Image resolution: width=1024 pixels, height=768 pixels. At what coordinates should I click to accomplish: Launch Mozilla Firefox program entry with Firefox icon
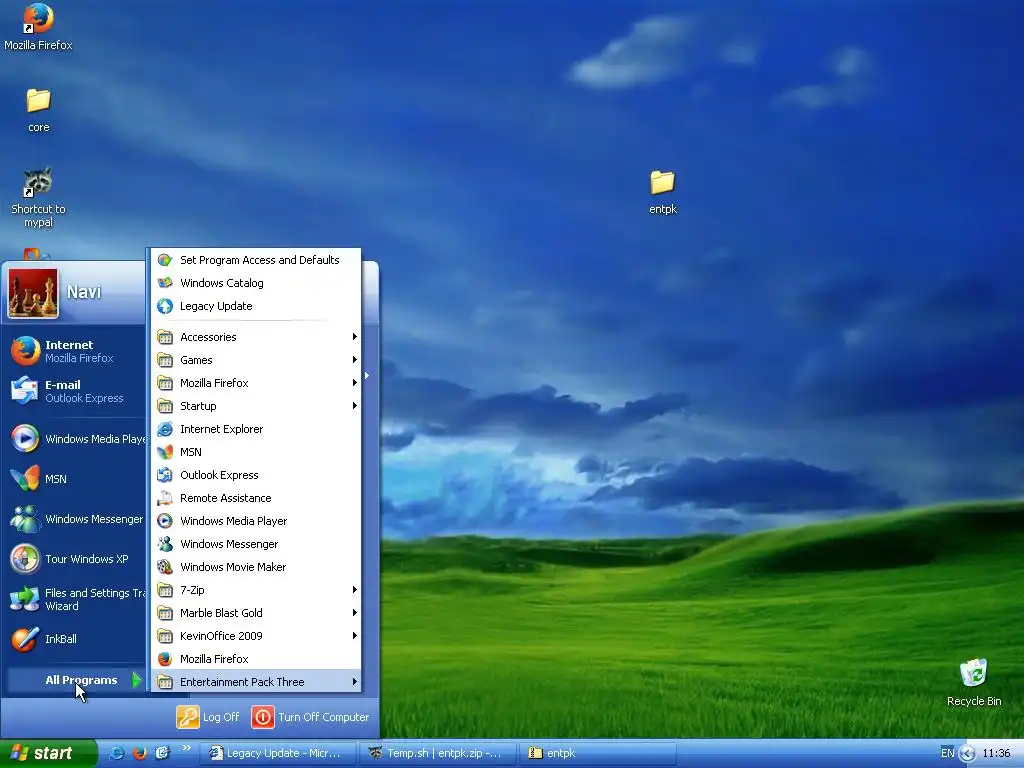[256, 659]
